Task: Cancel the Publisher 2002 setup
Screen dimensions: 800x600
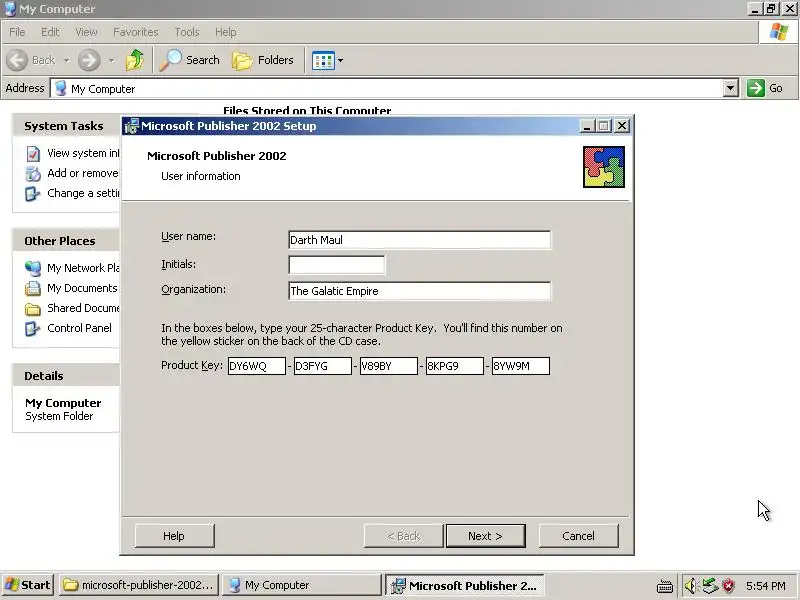Action: (579, 536)
